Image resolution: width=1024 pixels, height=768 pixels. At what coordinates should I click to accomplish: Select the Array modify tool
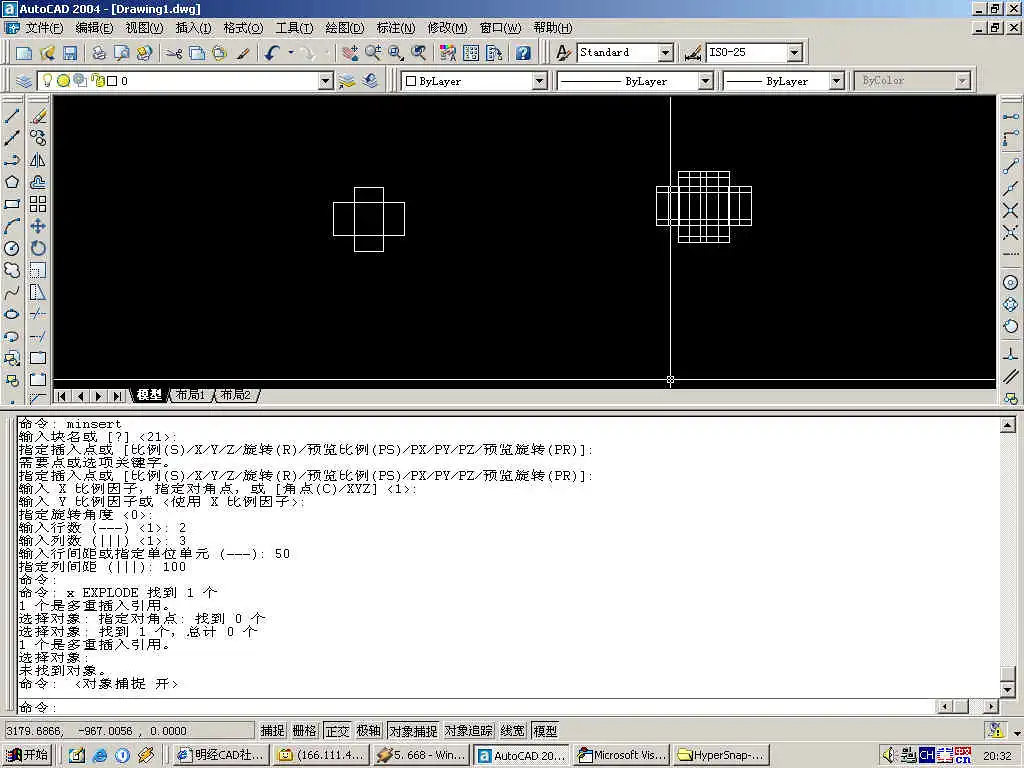coord(38,204)
